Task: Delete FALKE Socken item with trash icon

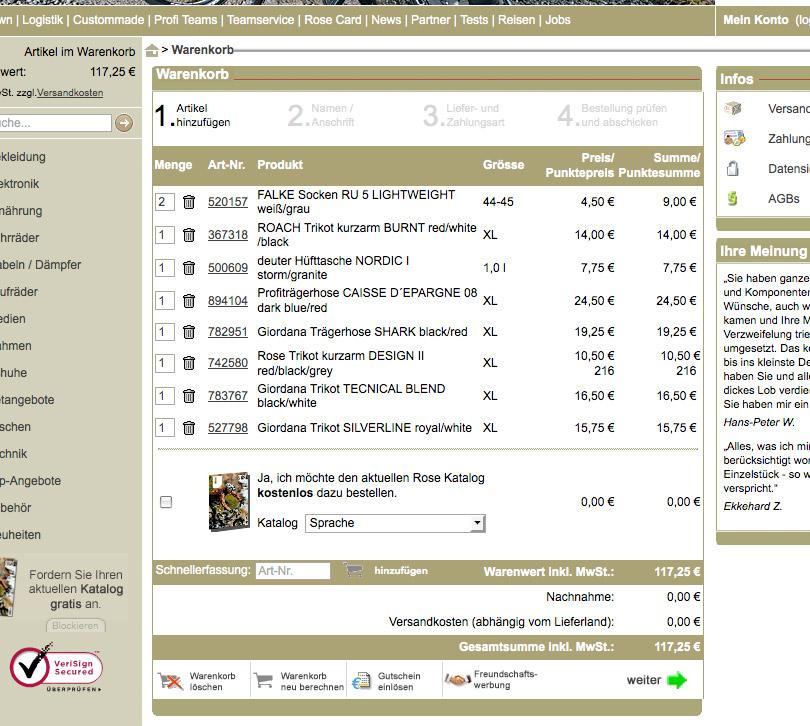Action: pyautogui.click(x=189, y=202)
